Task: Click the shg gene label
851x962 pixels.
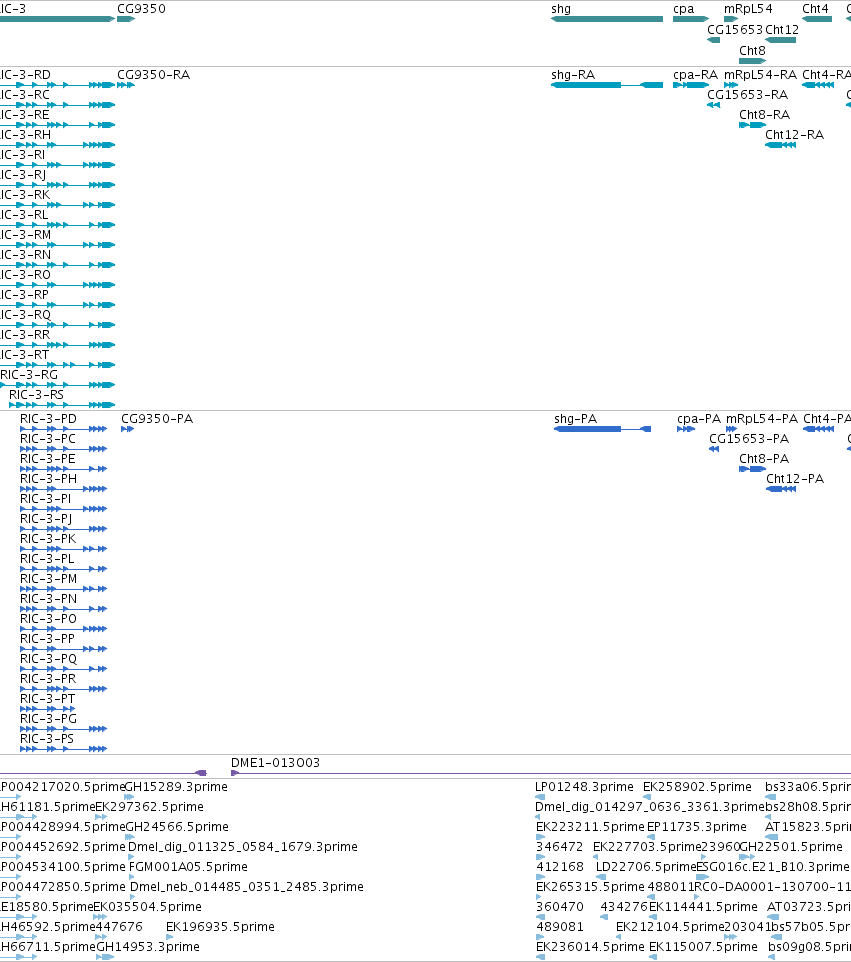Action: (561, 9)
